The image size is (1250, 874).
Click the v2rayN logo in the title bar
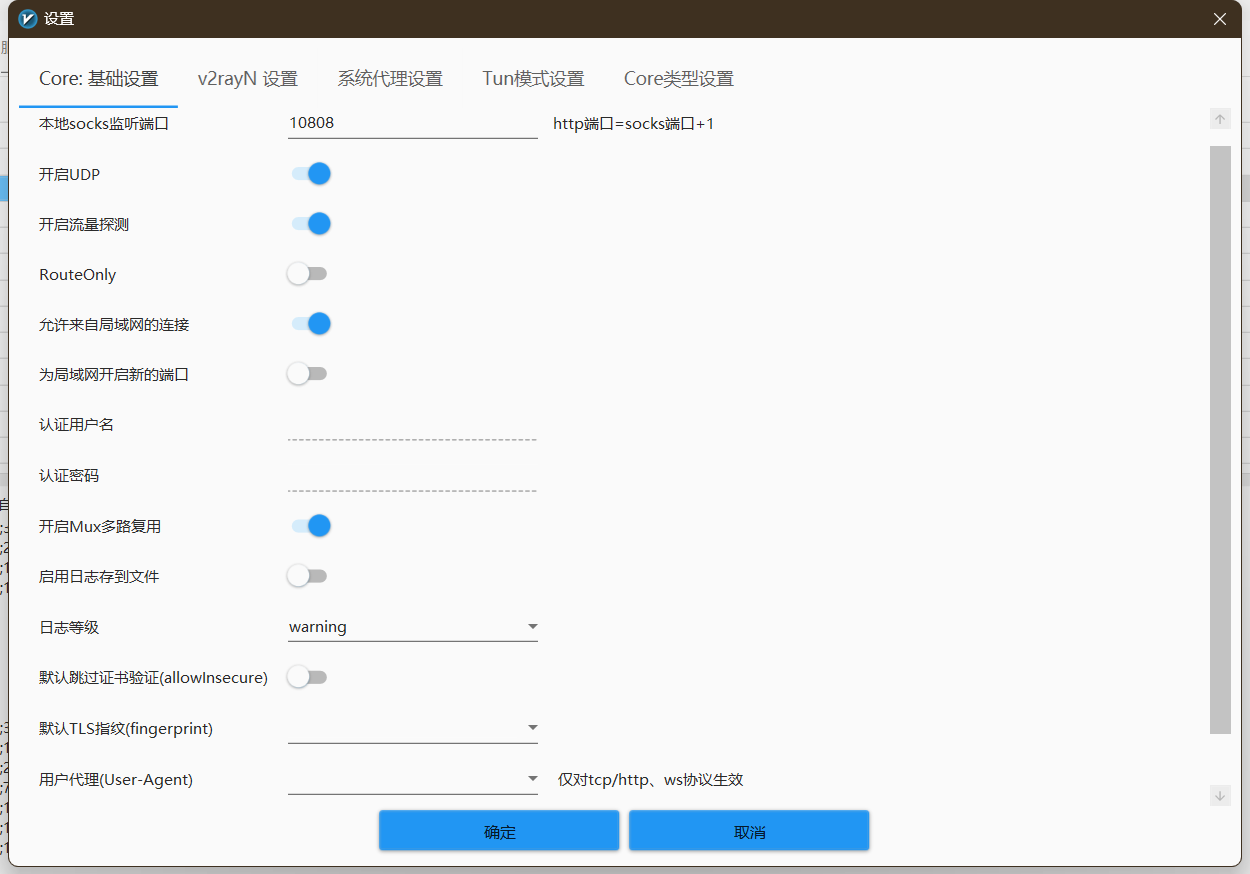(26, 18)
